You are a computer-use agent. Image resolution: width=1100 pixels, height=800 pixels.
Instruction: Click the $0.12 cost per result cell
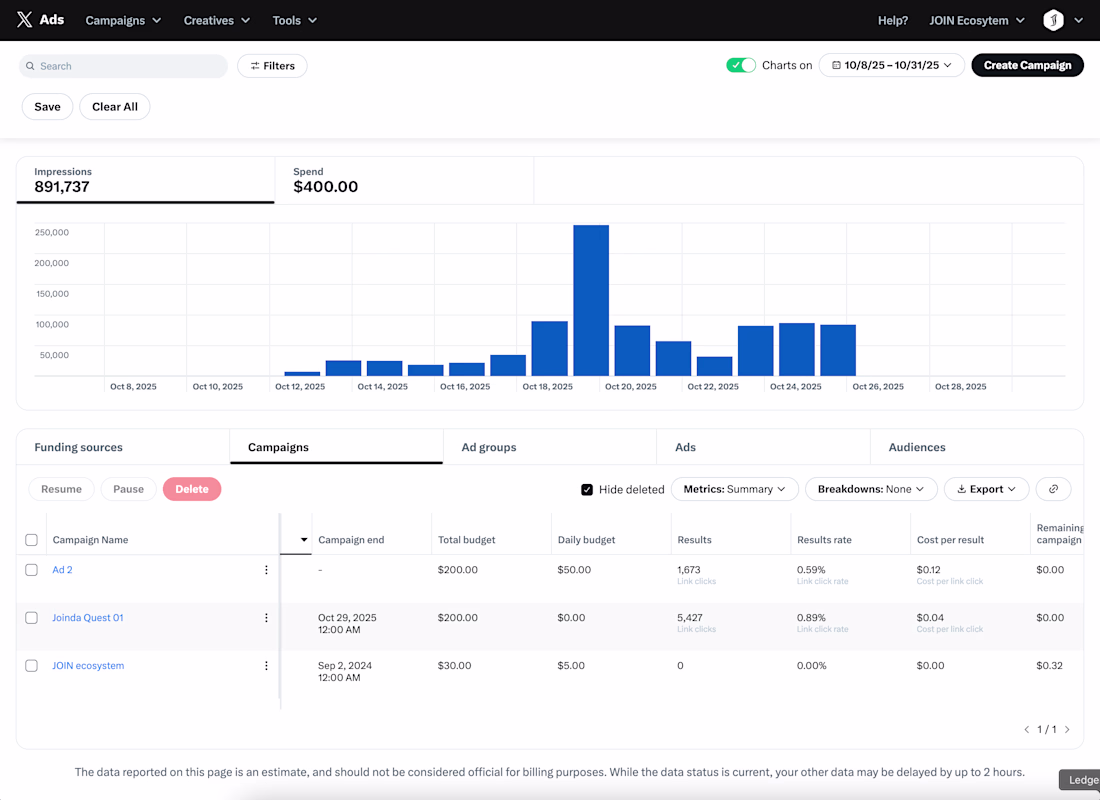(928, 570)
